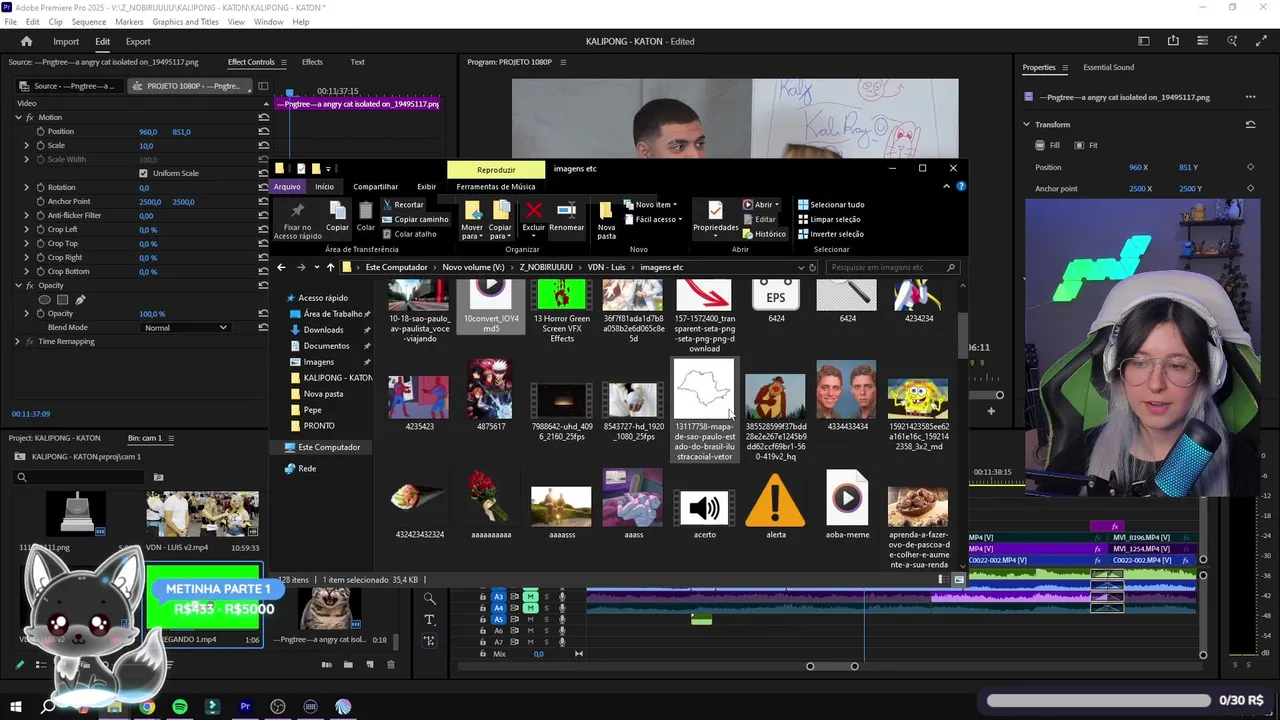Switch to the Export workspace tab
This screenshot has height=720, width=1280.
138,41
